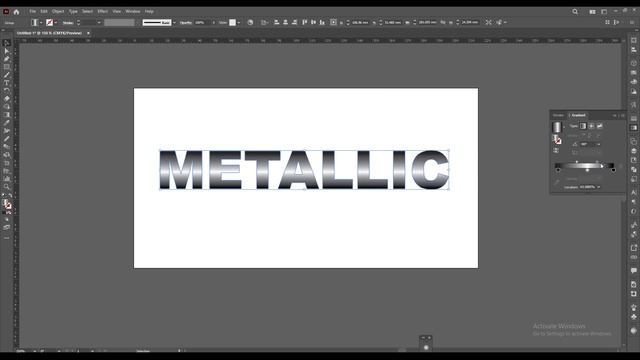Open the gradient angle dropdown
The width and height of the screenshot is (640, 360).
tap(599, 144)
